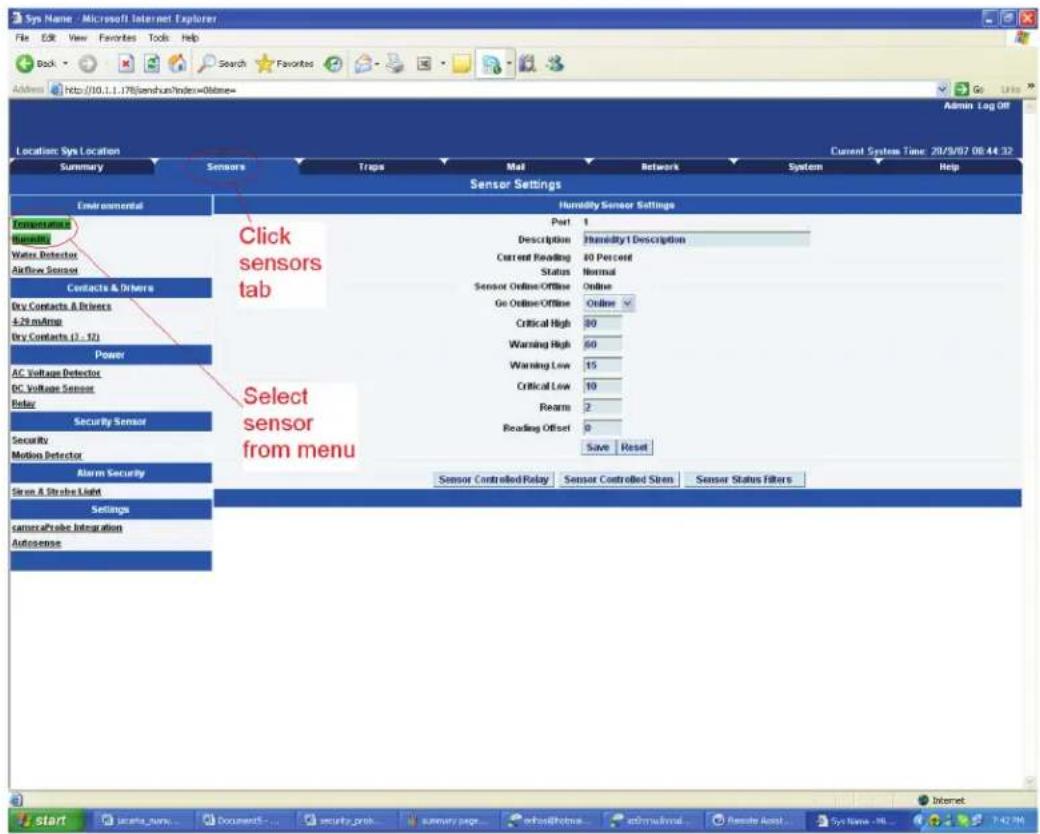Open the Search pane in toolbar

[222, 64]
